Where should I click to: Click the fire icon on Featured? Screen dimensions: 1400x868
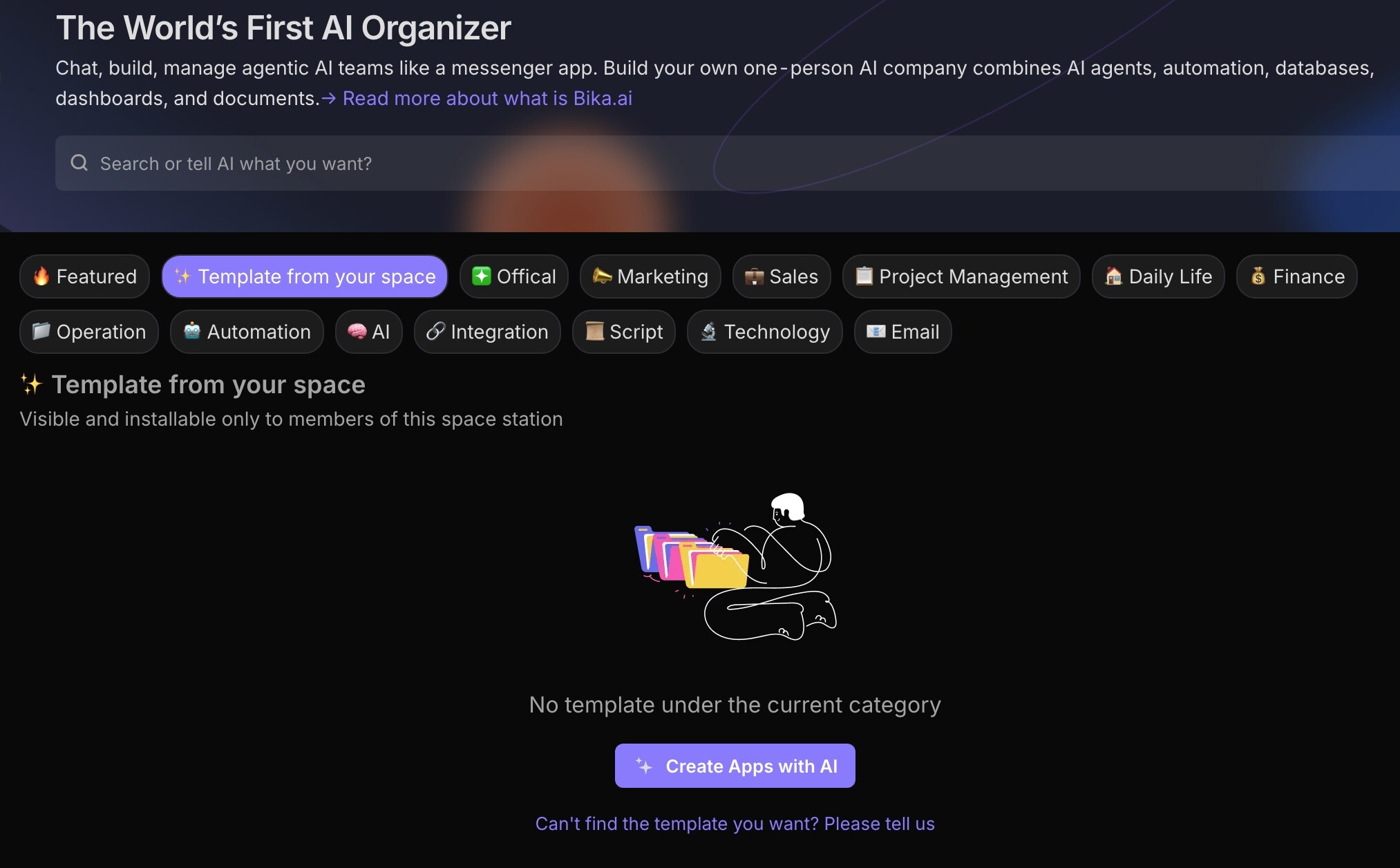click(x=41, y=276)
